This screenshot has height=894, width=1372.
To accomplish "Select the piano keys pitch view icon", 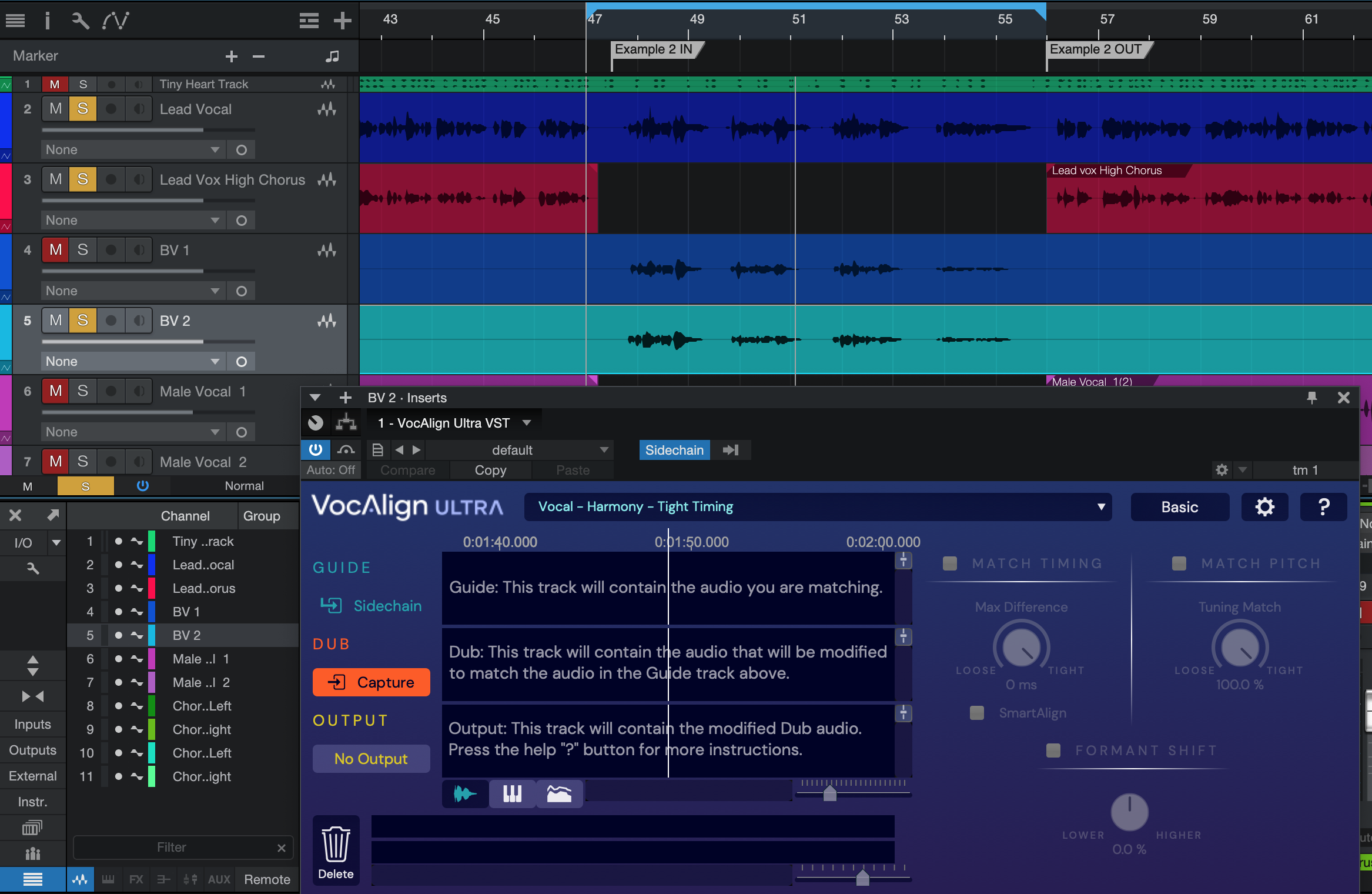I will pyautogui.click(x=512, y=794).
